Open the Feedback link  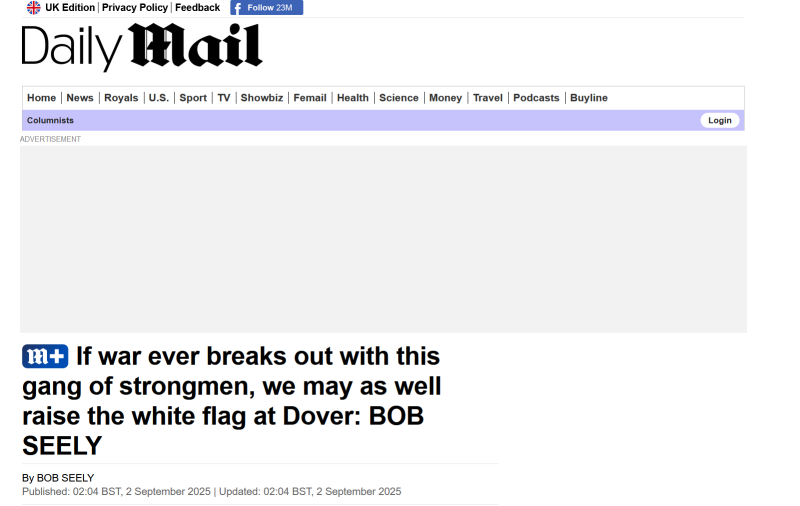pyautogui.click(x=197, y=8)
